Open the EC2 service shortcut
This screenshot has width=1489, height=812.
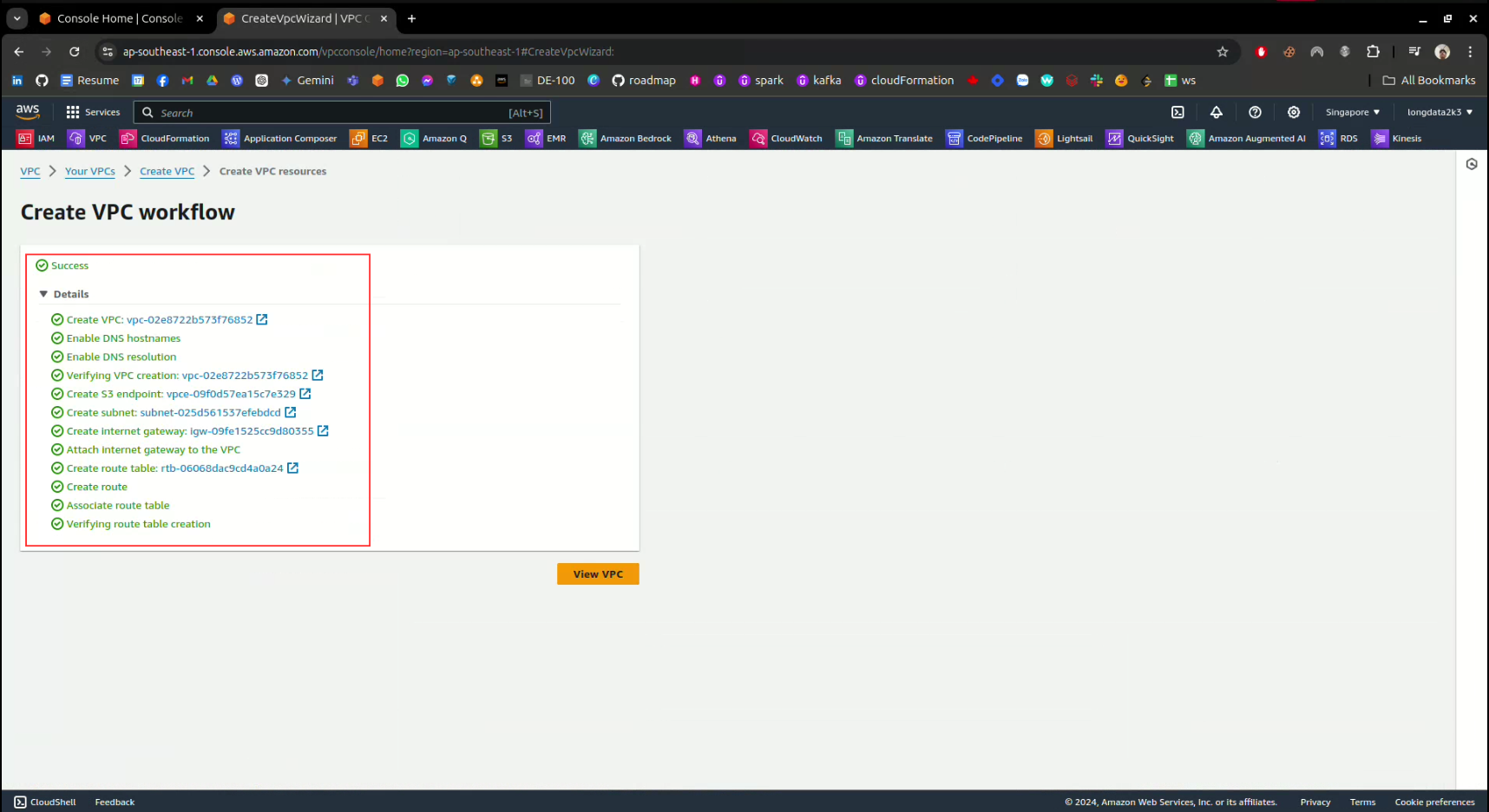pyautogui.click(x=369, y=139)
